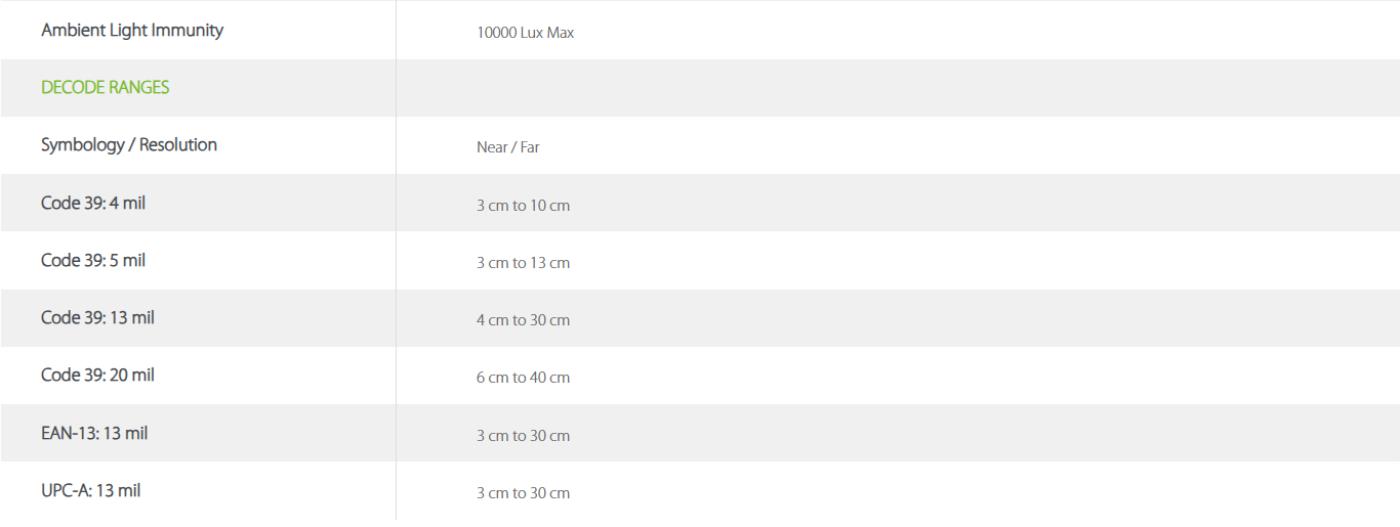This screenshot has height=527, width=1400.
Task: Click the 4 cm to 30 cm range
Action: point(524,321)
